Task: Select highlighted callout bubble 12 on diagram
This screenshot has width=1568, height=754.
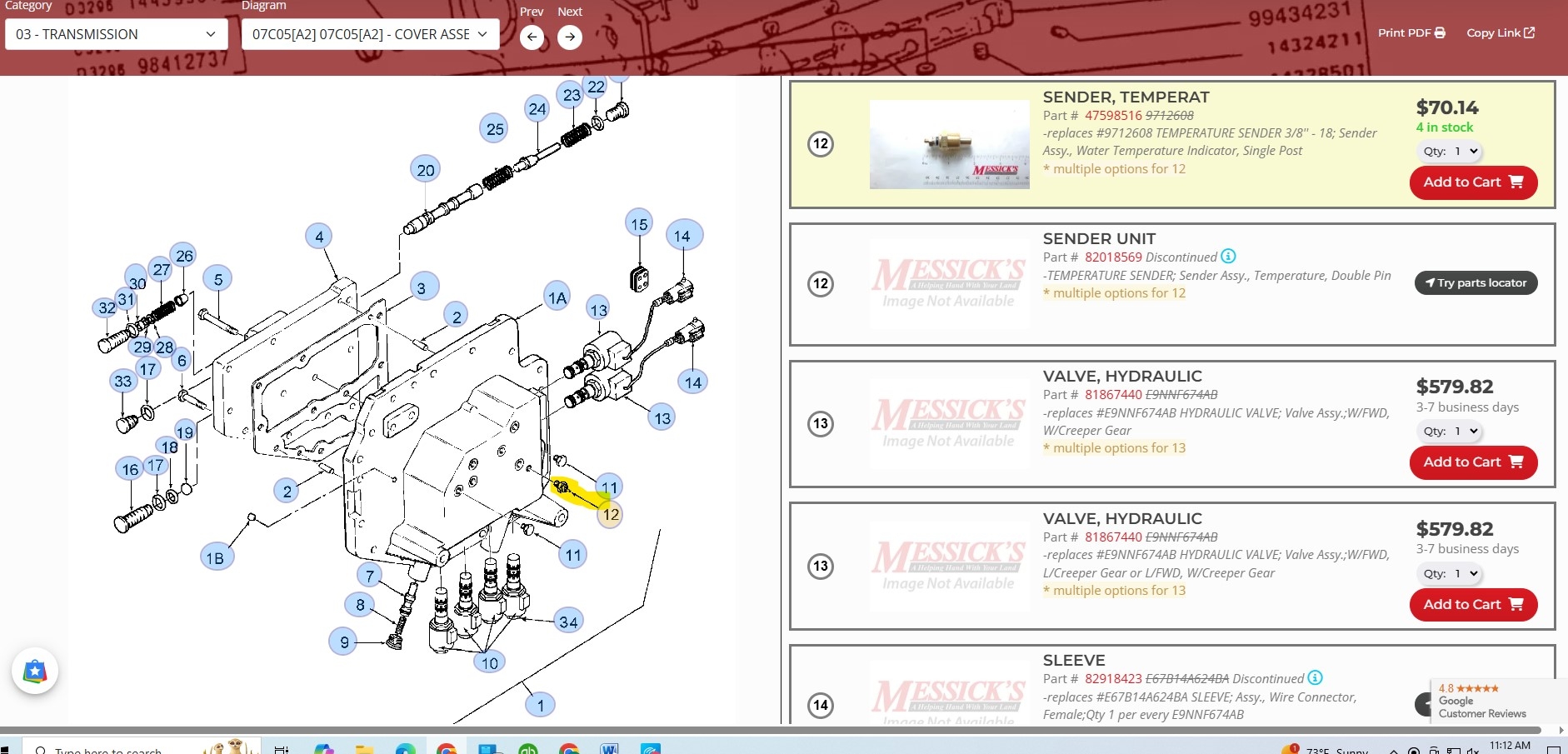Action: (x=611, y=515)
